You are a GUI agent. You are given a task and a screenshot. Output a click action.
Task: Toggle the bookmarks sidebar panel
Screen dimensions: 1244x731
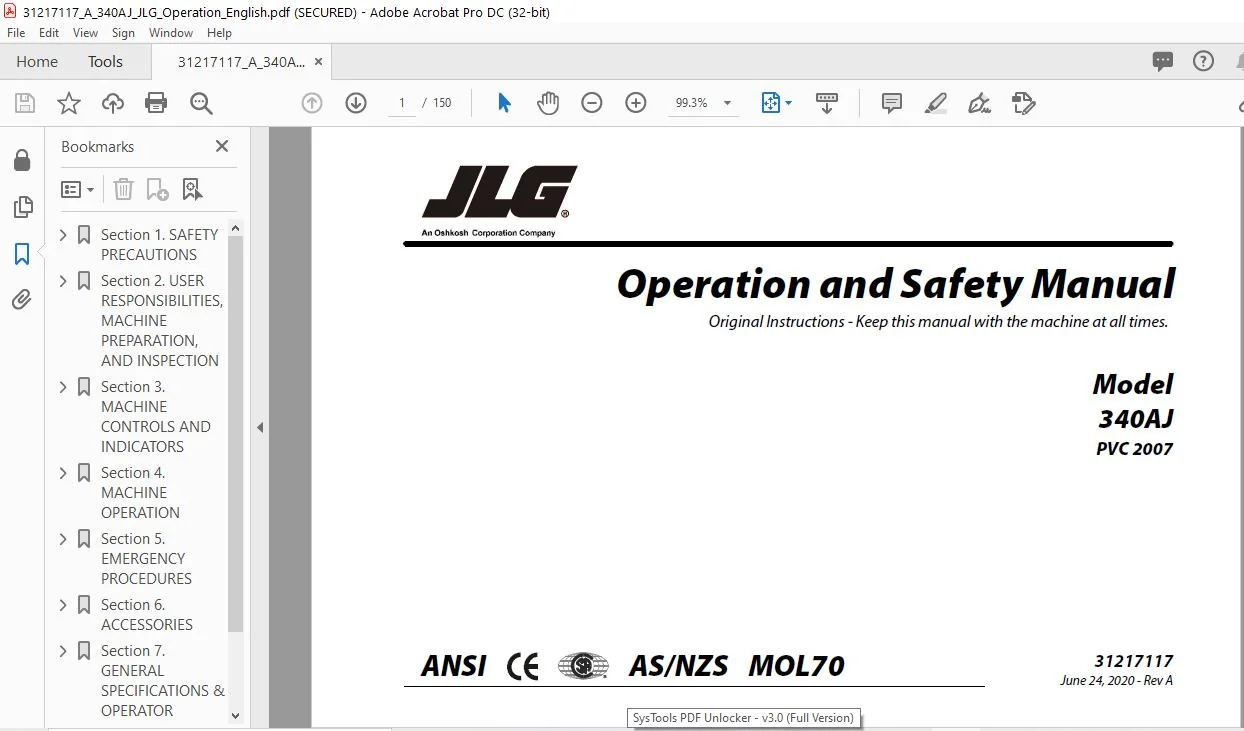pyautogui.click(x=22, y=254)
